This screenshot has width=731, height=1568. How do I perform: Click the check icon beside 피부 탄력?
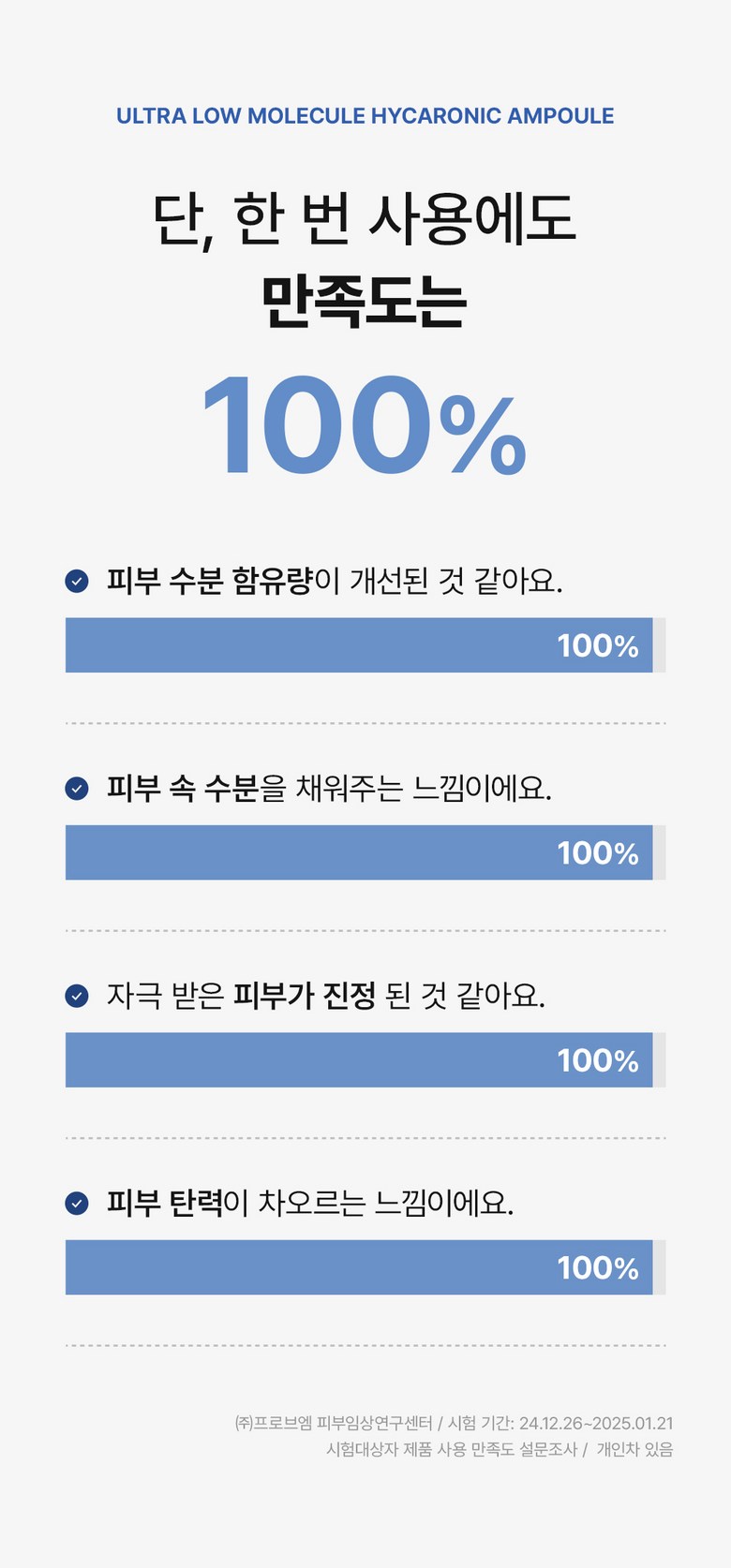pos(77,1203)
